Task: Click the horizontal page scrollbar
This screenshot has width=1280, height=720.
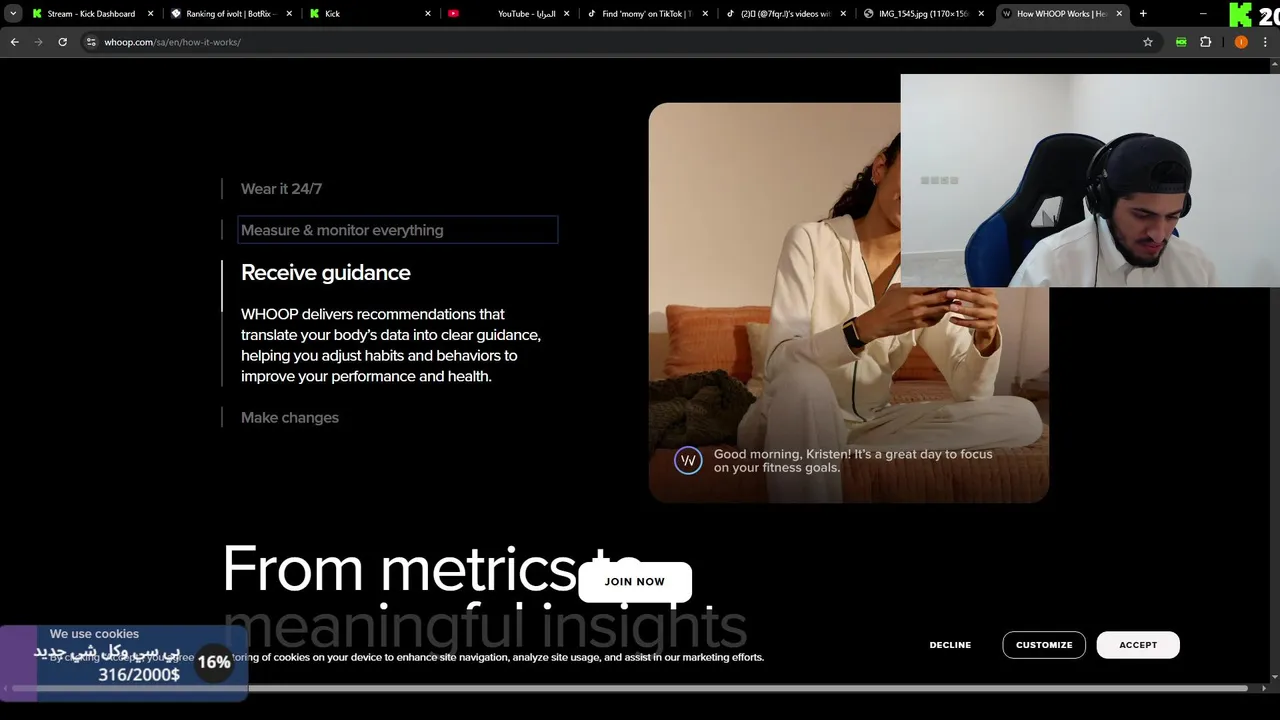Action: (630, 688)
